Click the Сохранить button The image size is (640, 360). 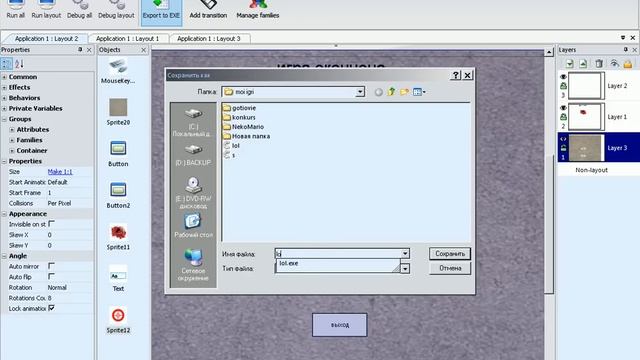pos(450,253)
